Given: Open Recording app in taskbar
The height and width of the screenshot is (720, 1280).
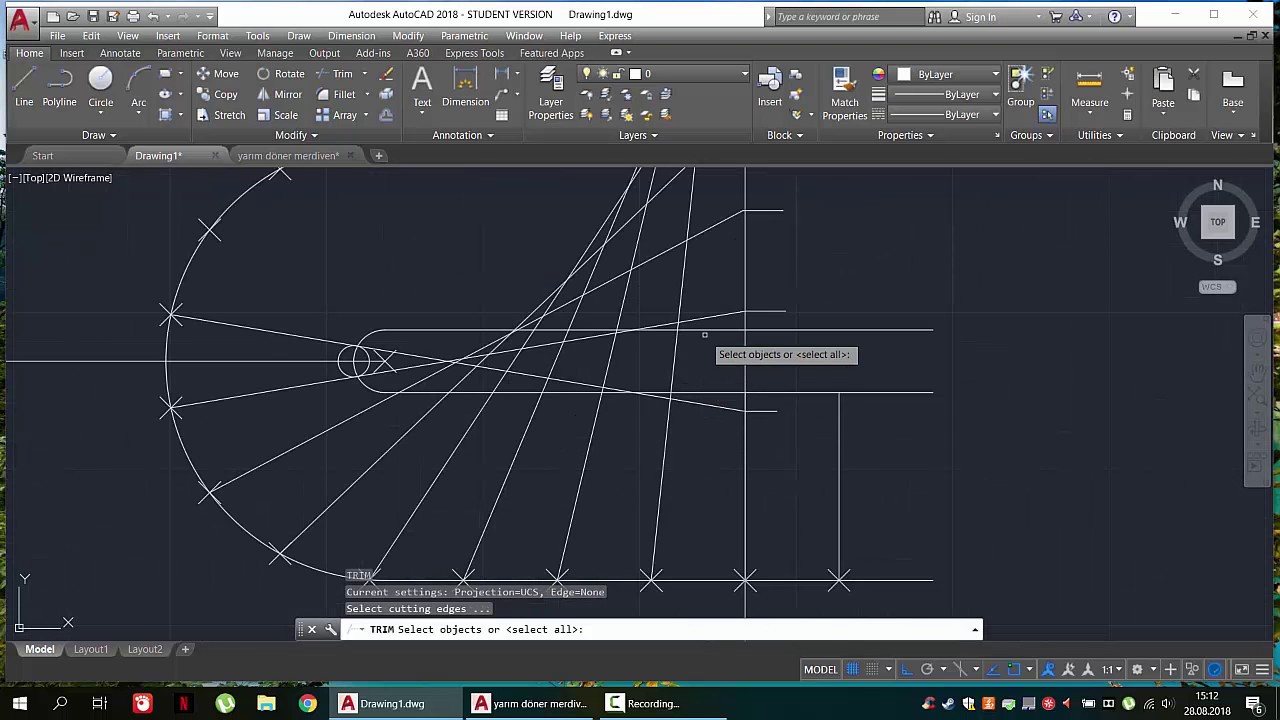Looking at the screenshot, I should click(x=645, y=704).
